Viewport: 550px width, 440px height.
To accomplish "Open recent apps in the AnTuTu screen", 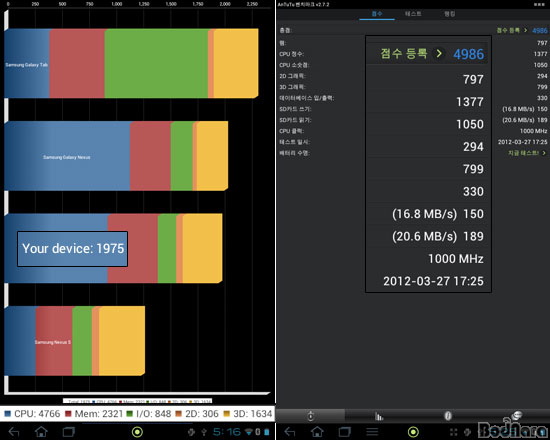I will [x=345, y=432].
